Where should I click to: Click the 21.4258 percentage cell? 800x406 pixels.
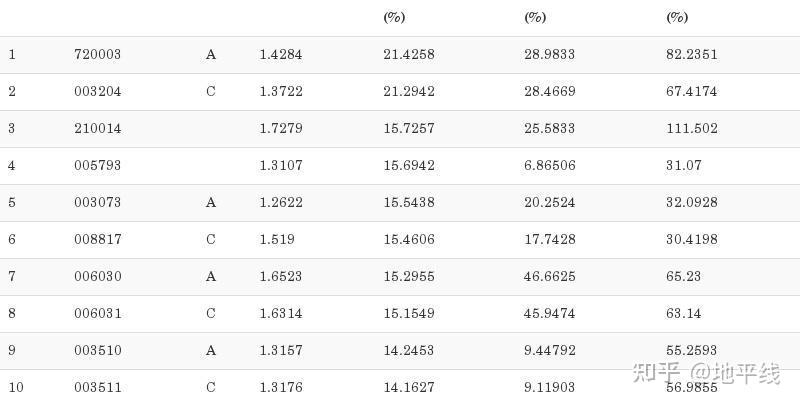[x=409, y=54]
